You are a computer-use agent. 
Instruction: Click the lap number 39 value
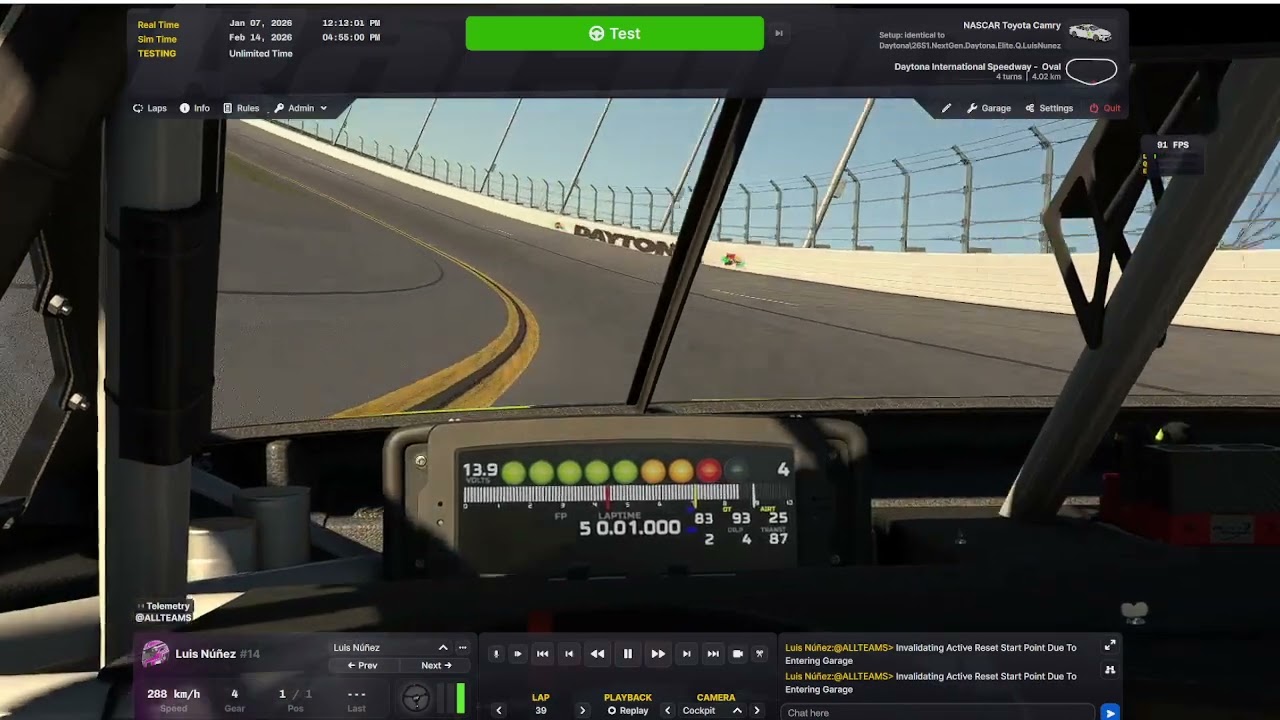coord(541,711)
